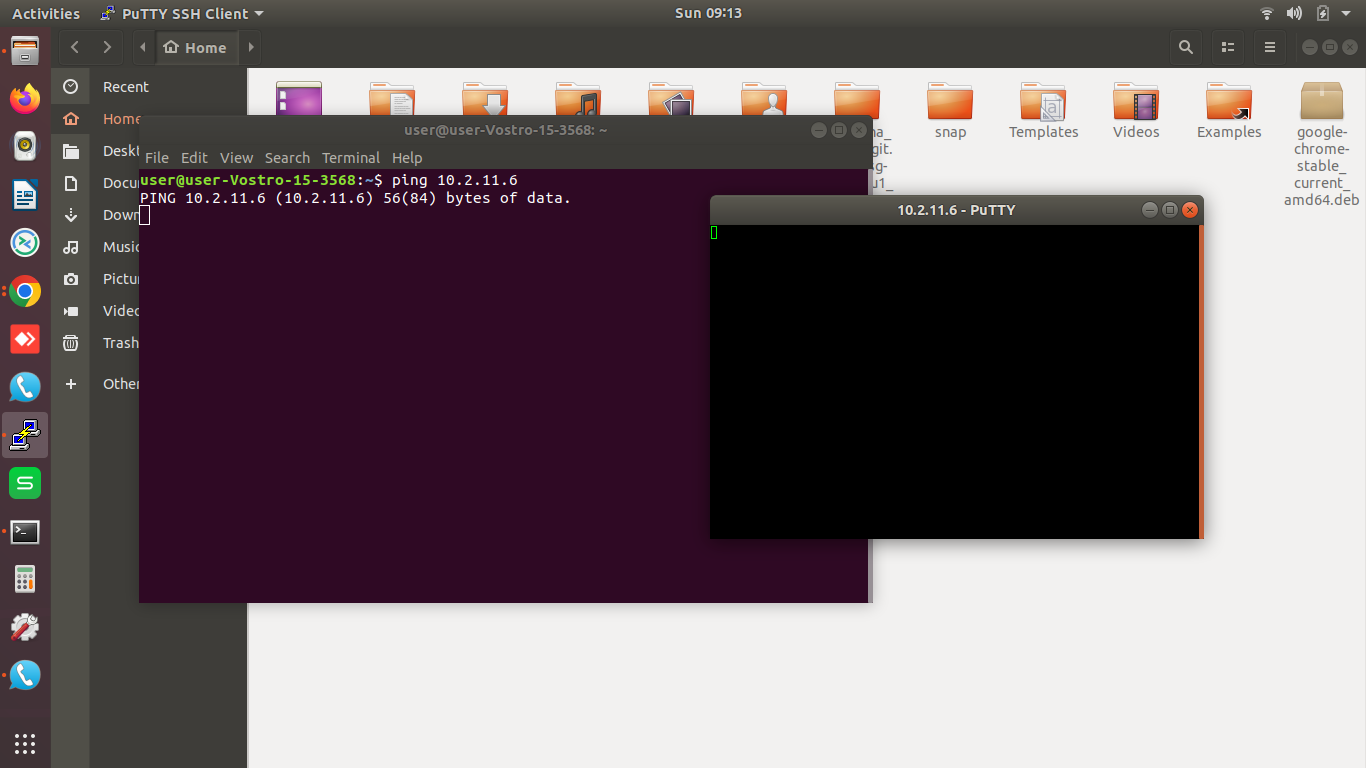Open the PuTTY SSH Client app menu

coord(183,13)
